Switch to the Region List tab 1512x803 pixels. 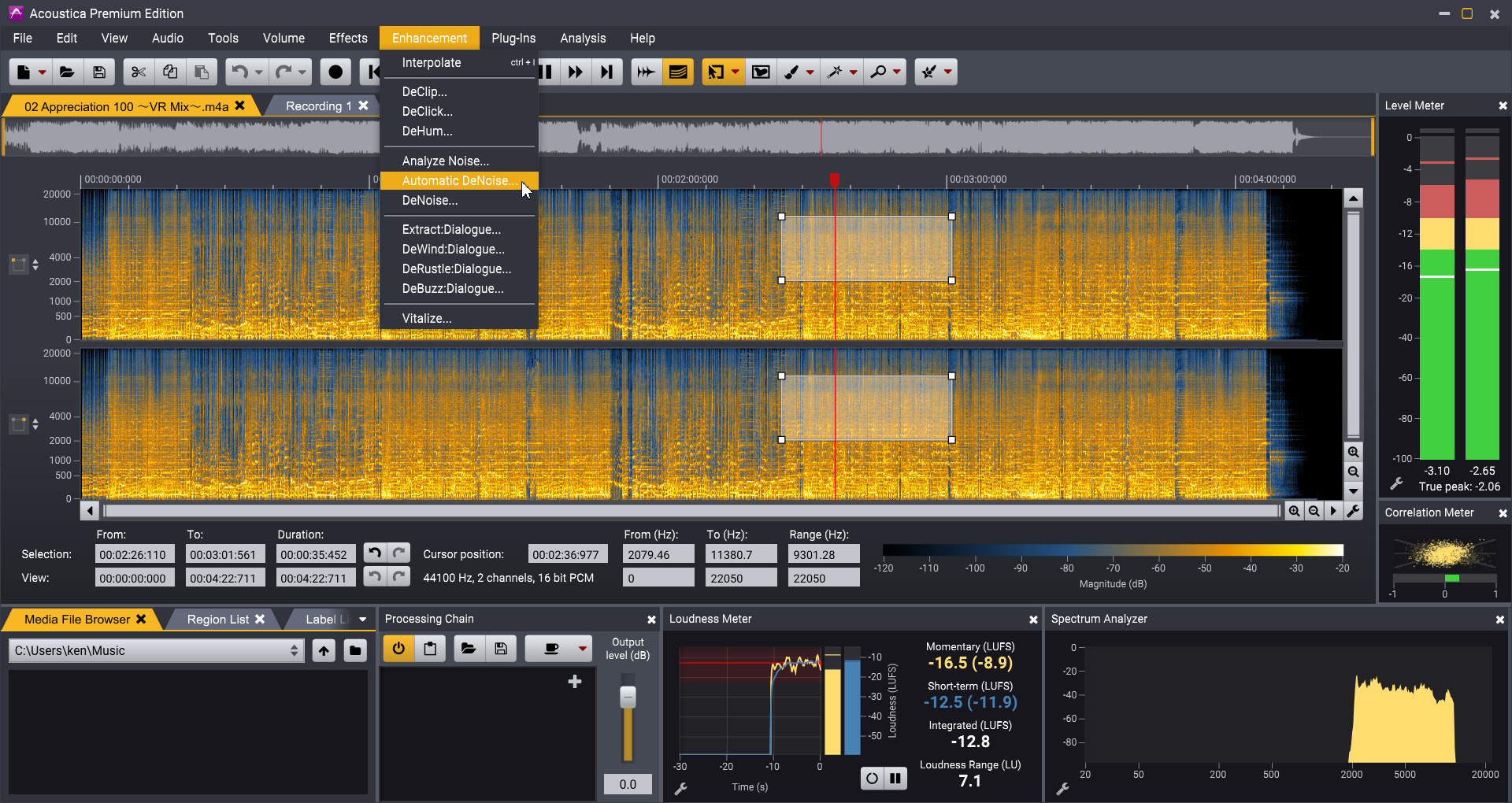point(218,619)
